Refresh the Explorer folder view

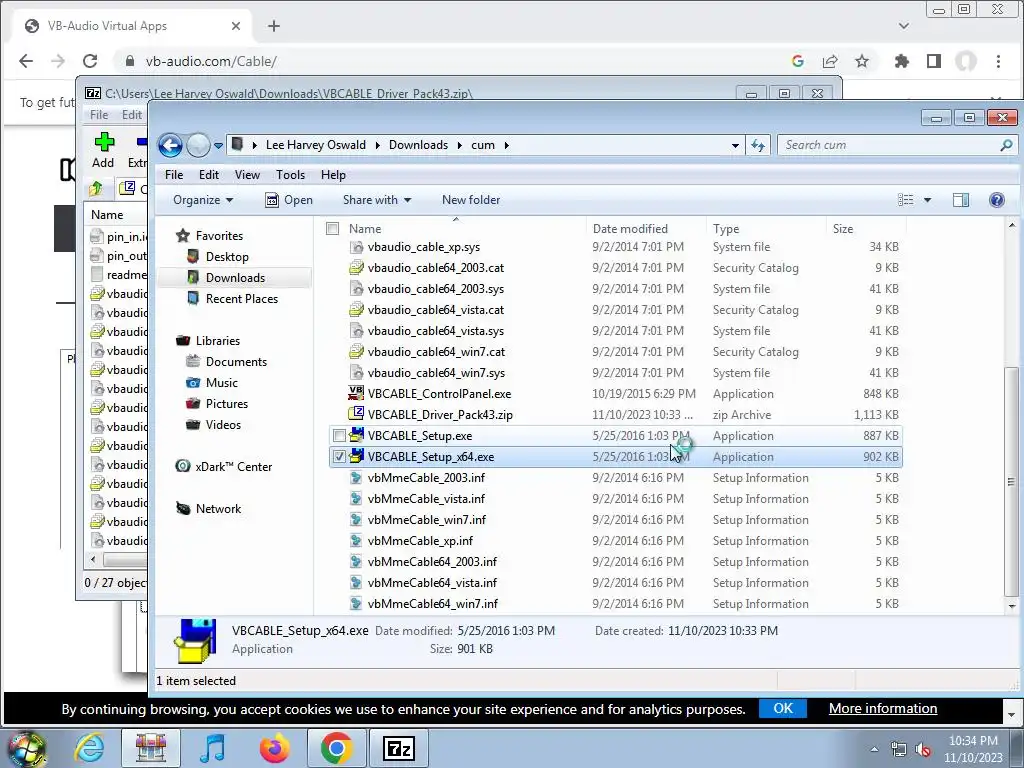[x=758, y=145]
